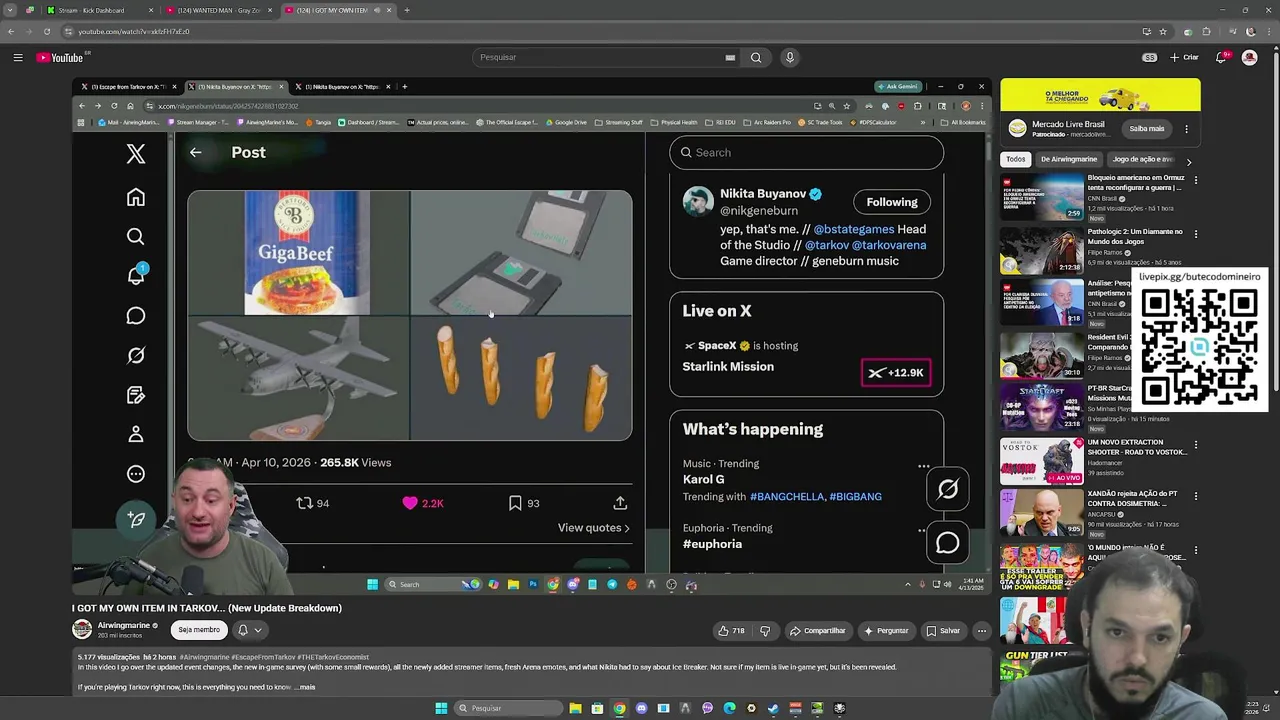
Task: Open options menu for Mercado Livre ad
Action: click(1187, 129)
